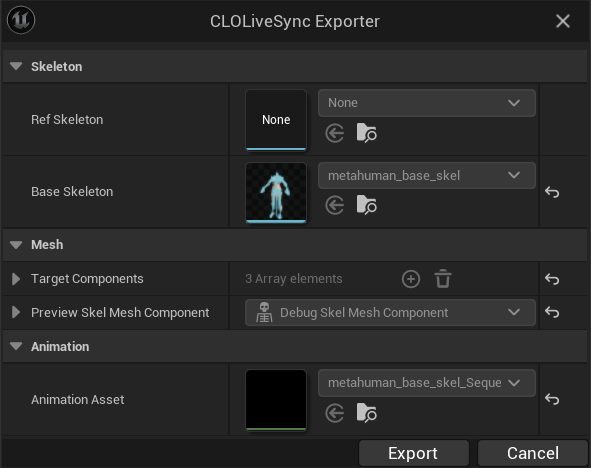
Task: Select the Base Skeleton thumbnail preview
Action: [x=276, y=193]
